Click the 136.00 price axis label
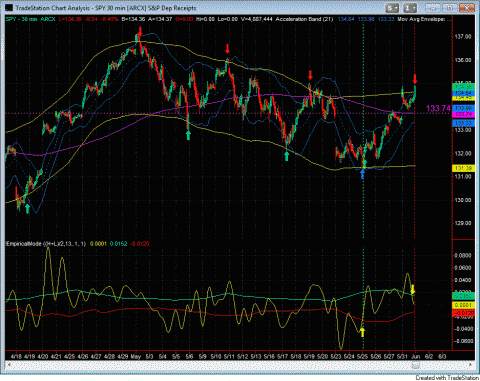This screenshot has width=480, height=381. [x=463, y=60]
